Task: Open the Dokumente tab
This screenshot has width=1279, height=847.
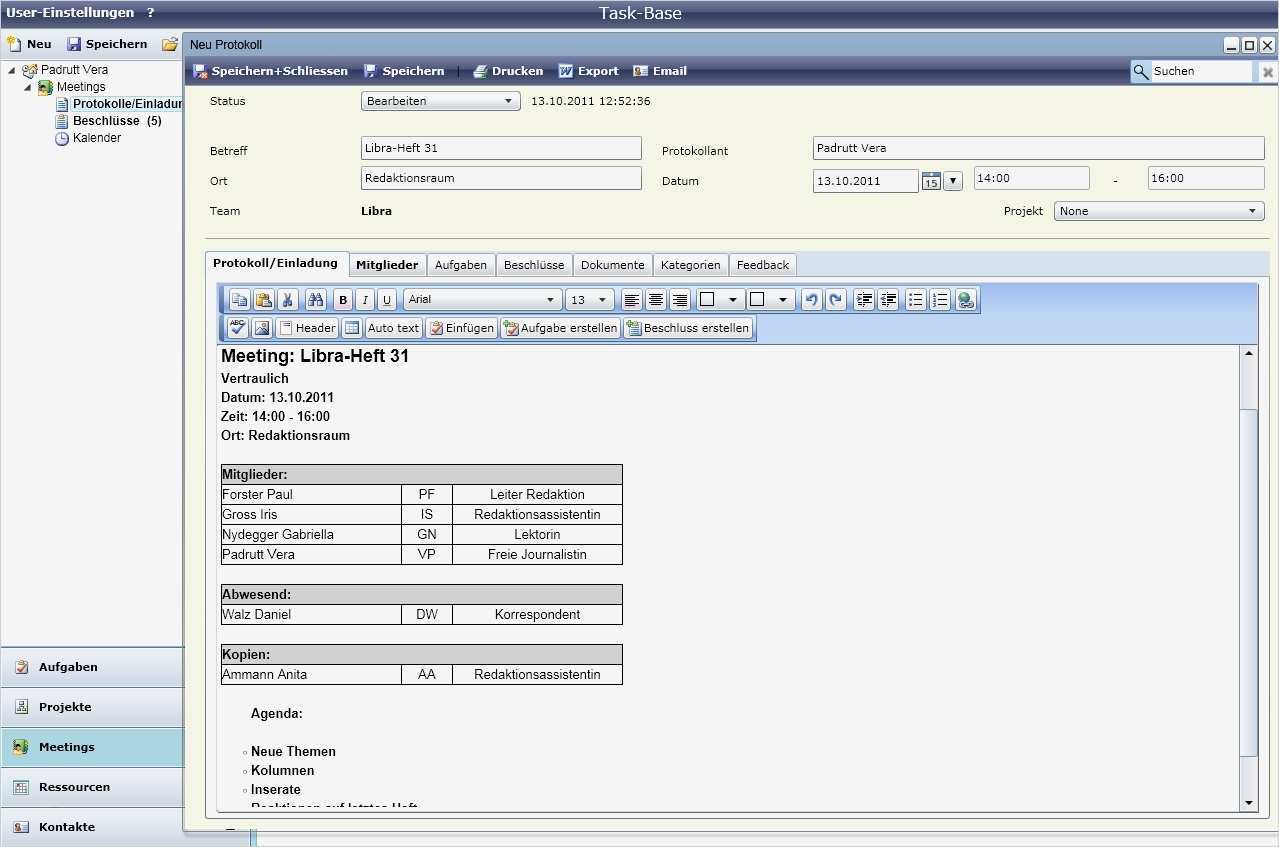Action: click(x=613, y=265)
